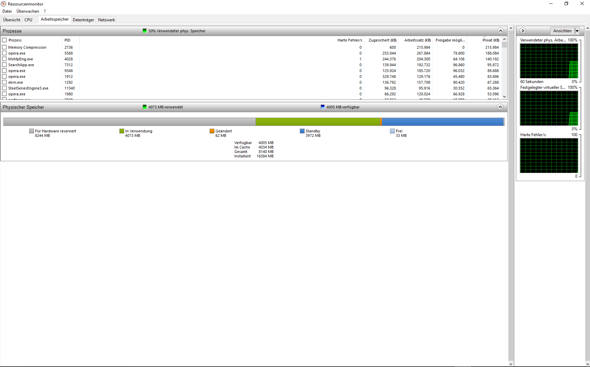Select the SteelSeriesEngine3.exe checkbox
Viewport: 590px width, 367px height.
[x=5, y=88]
